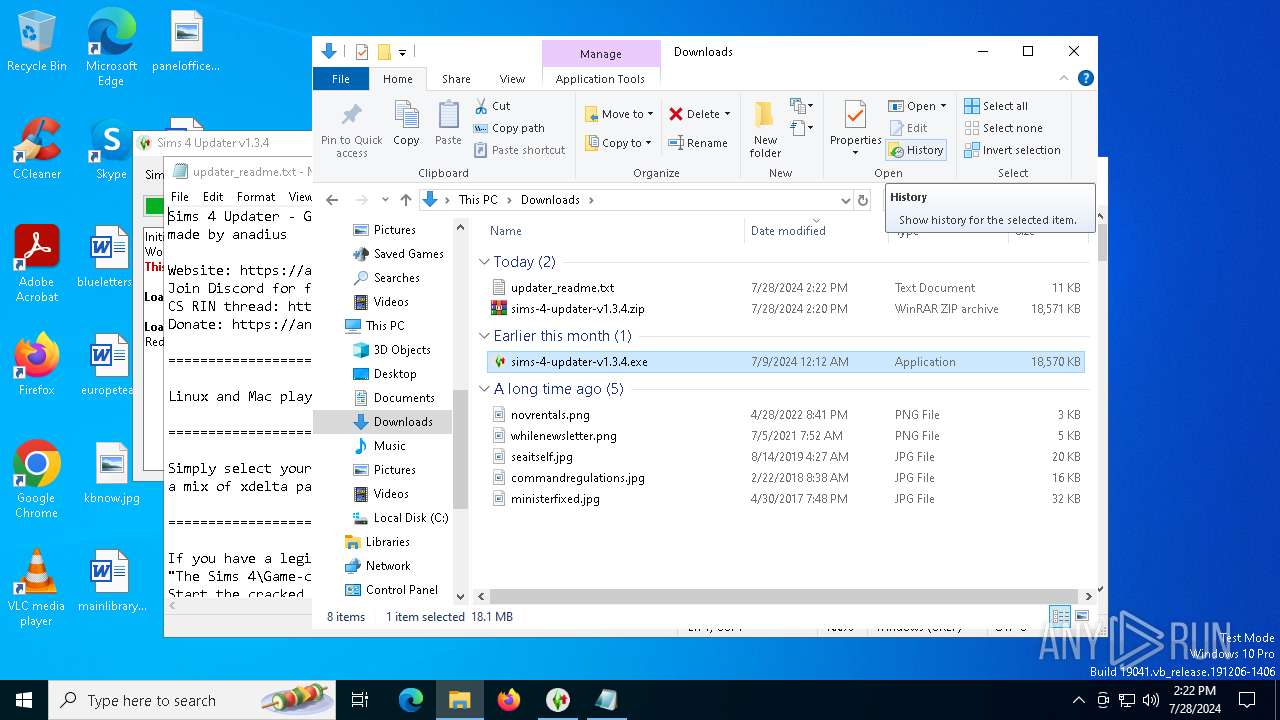The height and width of the screenshot is (720, 1280).
Task: Click Type here to search box
Action: click(x=194, y=700)
